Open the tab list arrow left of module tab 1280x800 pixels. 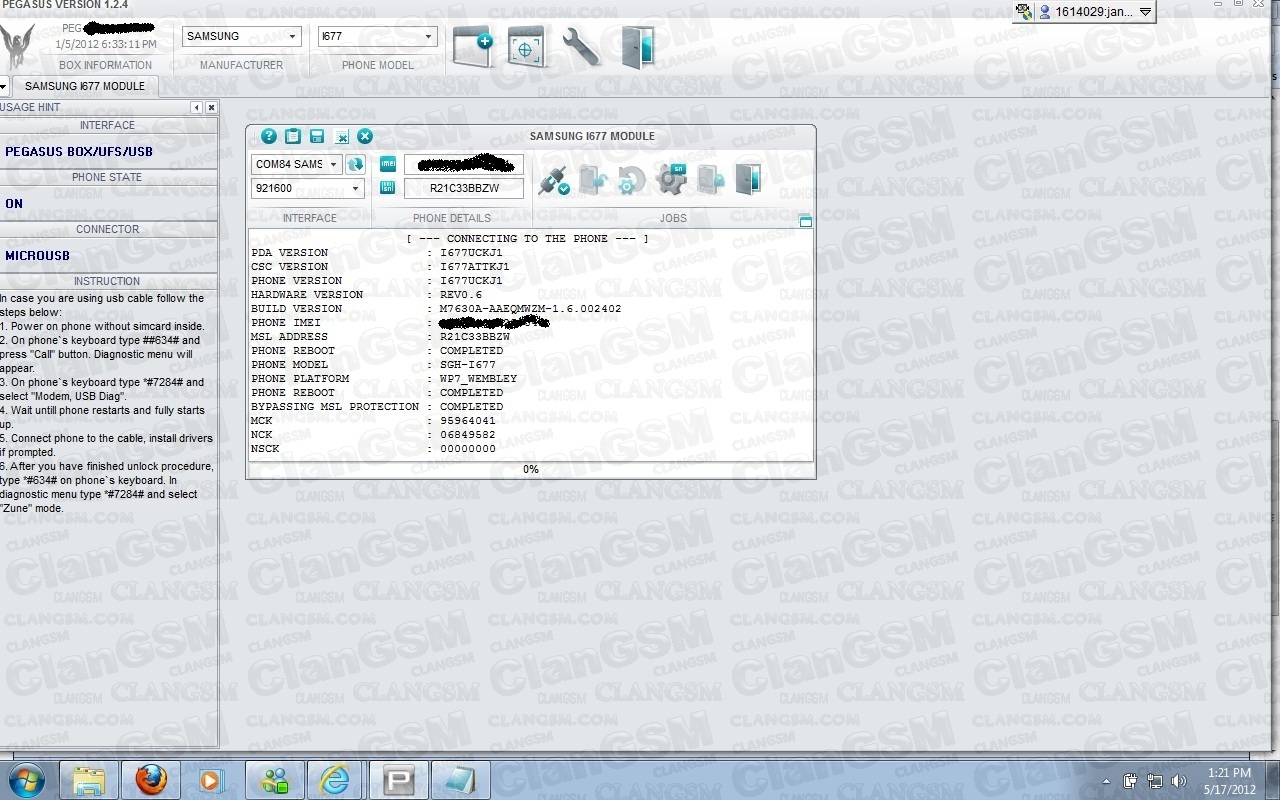click(4, 86)
